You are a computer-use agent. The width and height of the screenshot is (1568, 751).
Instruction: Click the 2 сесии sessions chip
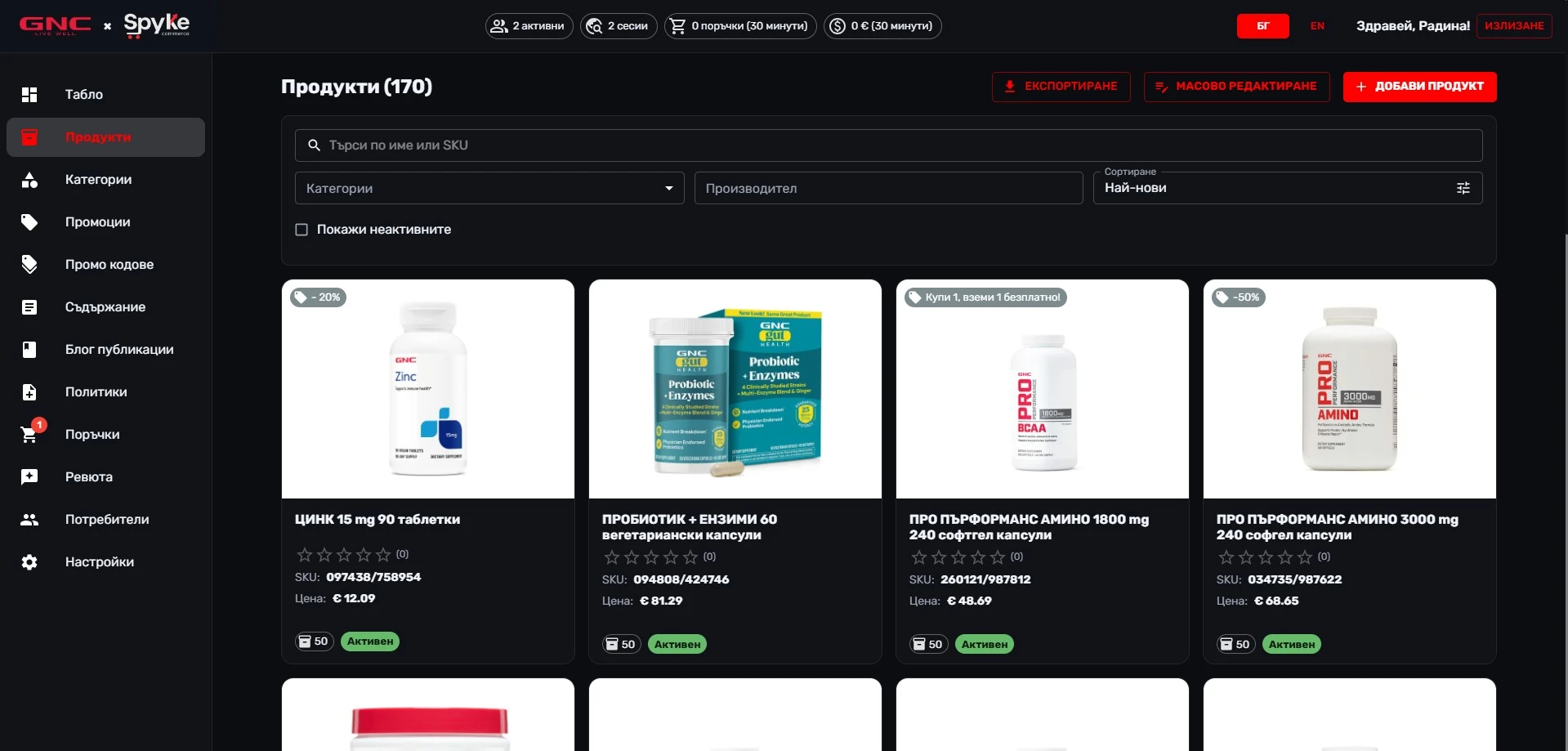(619, 26)
